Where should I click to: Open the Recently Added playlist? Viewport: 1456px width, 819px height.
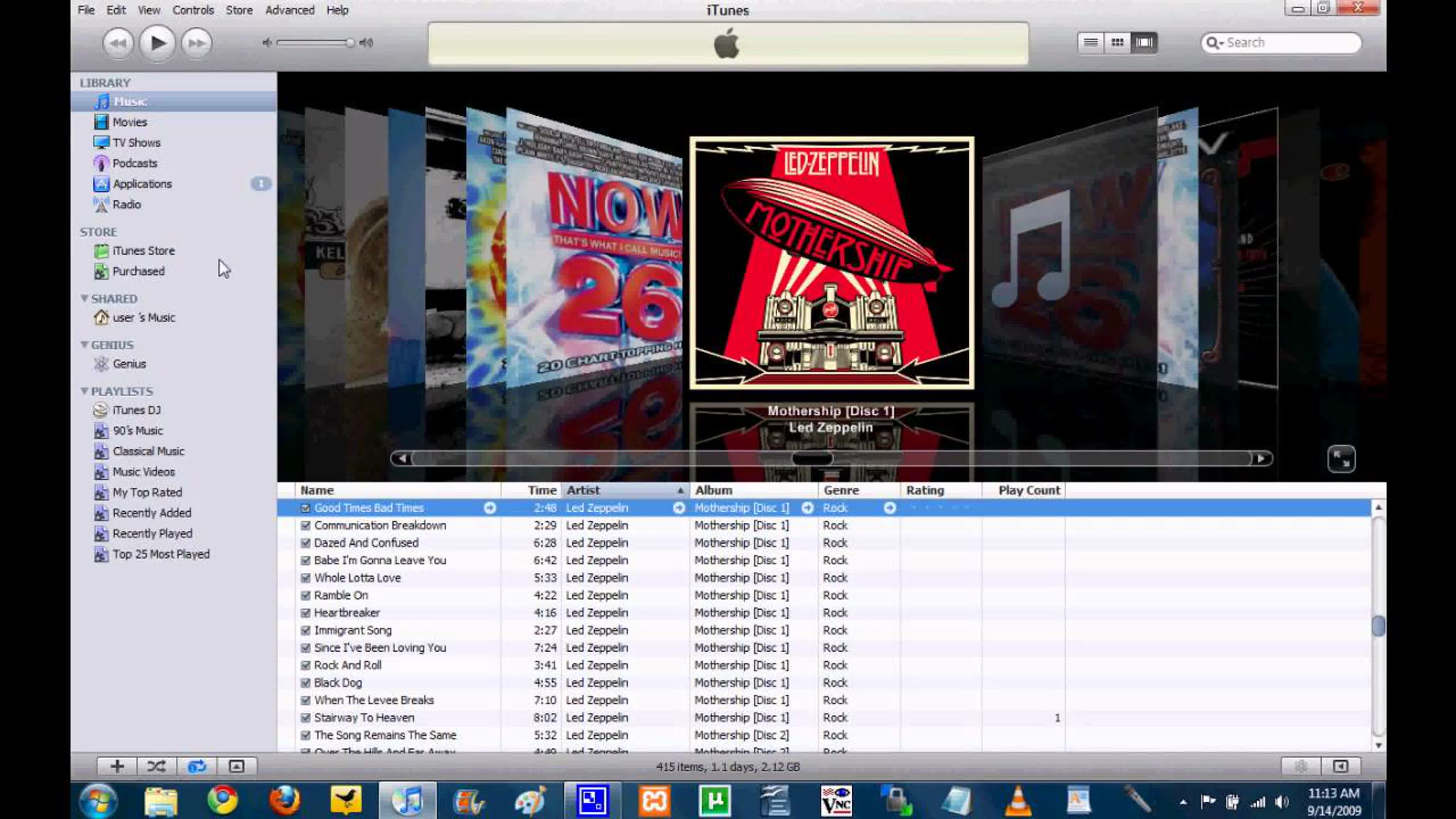tap(151, 513)
